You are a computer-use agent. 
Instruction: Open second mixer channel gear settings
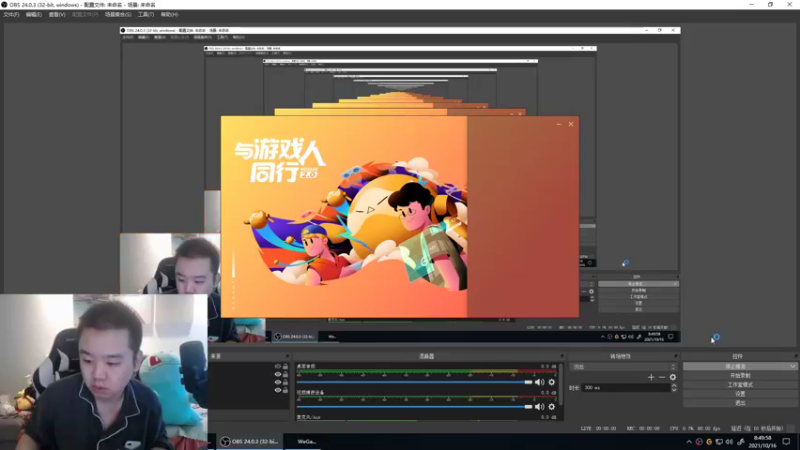point(552,407)
